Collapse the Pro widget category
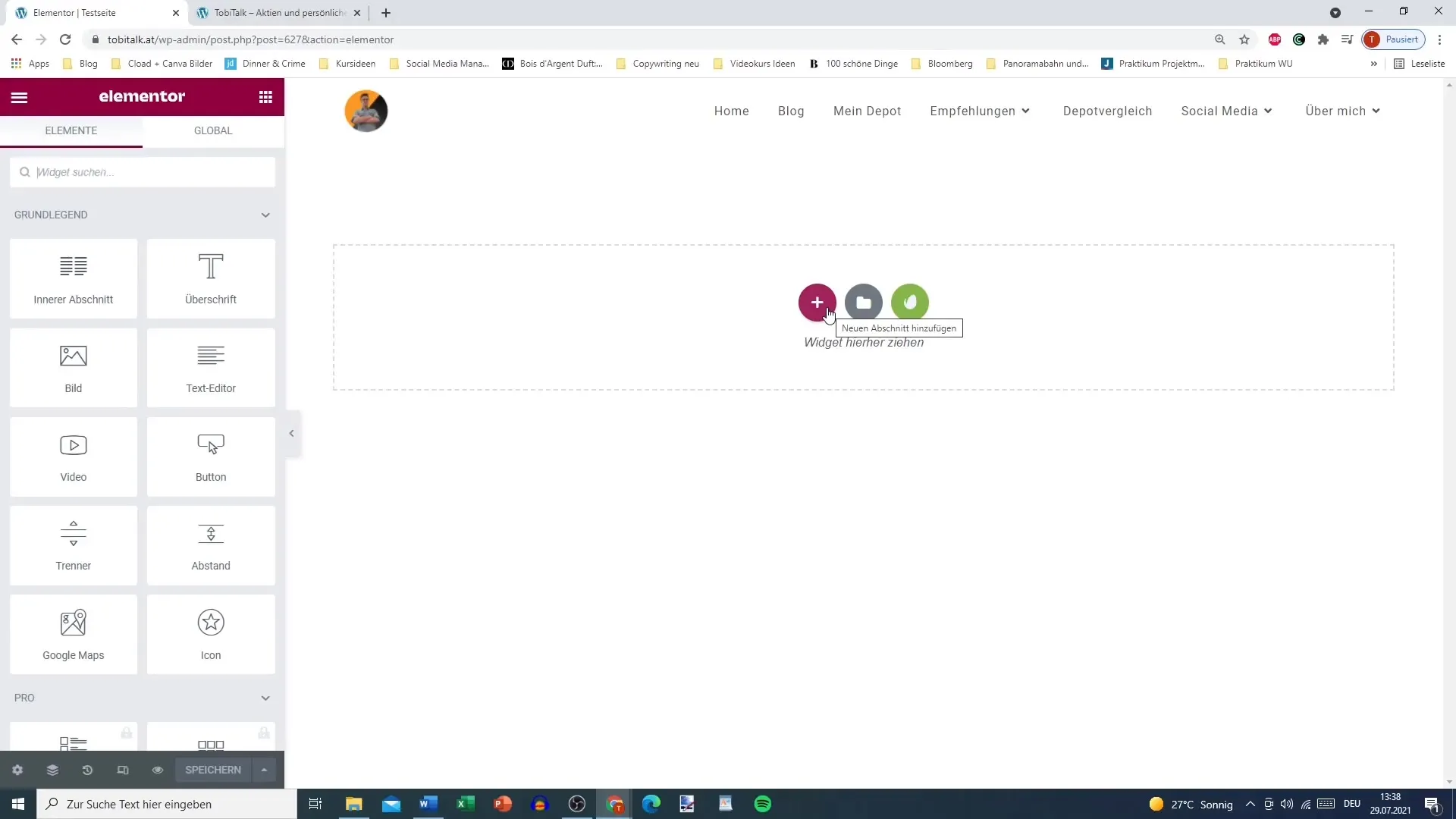The height and width of the screenshot is (819, 1456). click(265, 698)
